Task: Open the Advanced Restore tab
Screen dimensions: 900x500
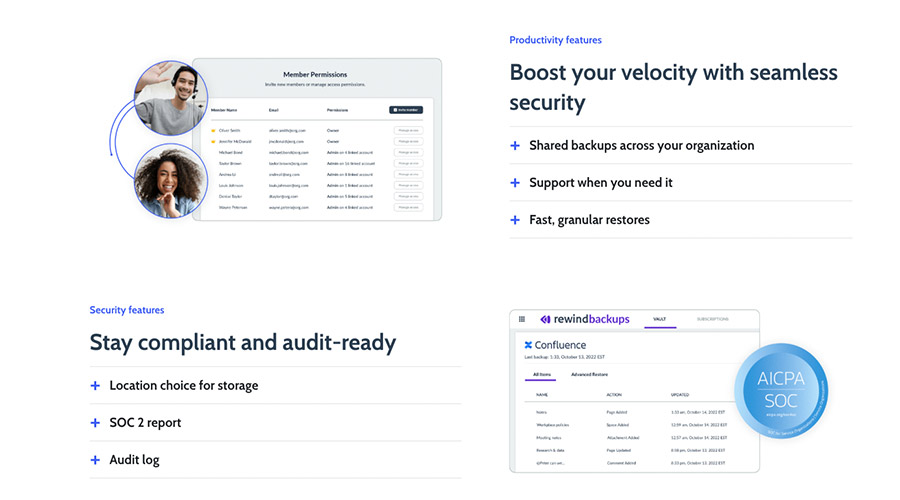Action: tap(589, 374)
